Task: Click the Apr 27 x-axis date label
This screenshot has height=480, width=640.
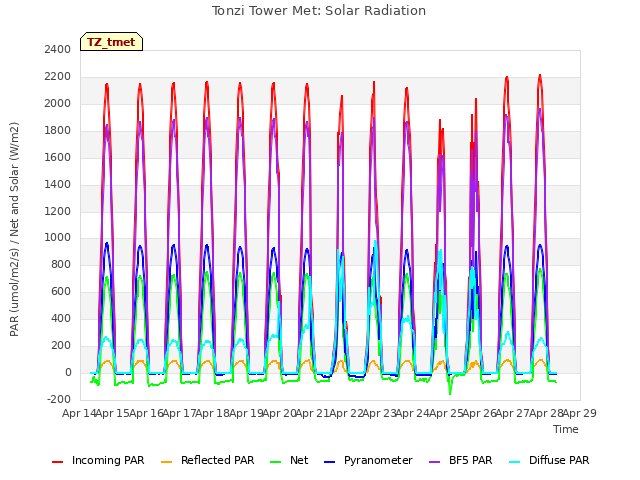Action: [x=513, y=413]
